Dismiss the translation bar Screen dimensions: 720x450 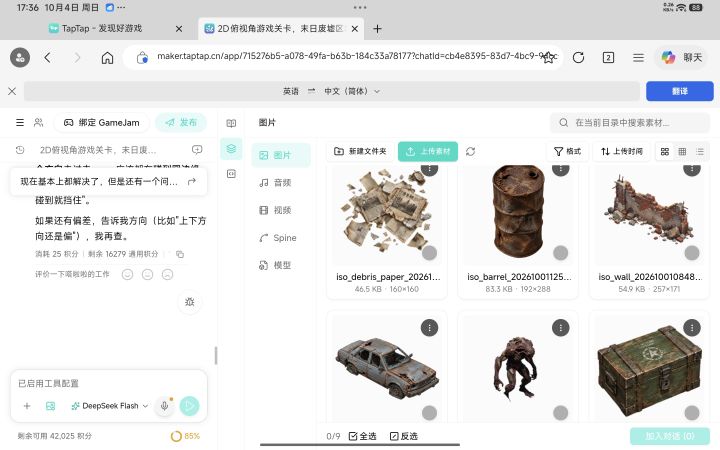coord(12,91)
